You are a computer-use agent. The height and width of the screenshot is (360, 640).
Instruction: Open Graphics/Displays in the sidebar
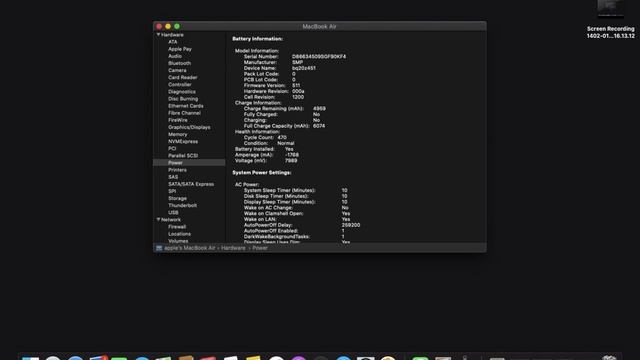(189, 127)
